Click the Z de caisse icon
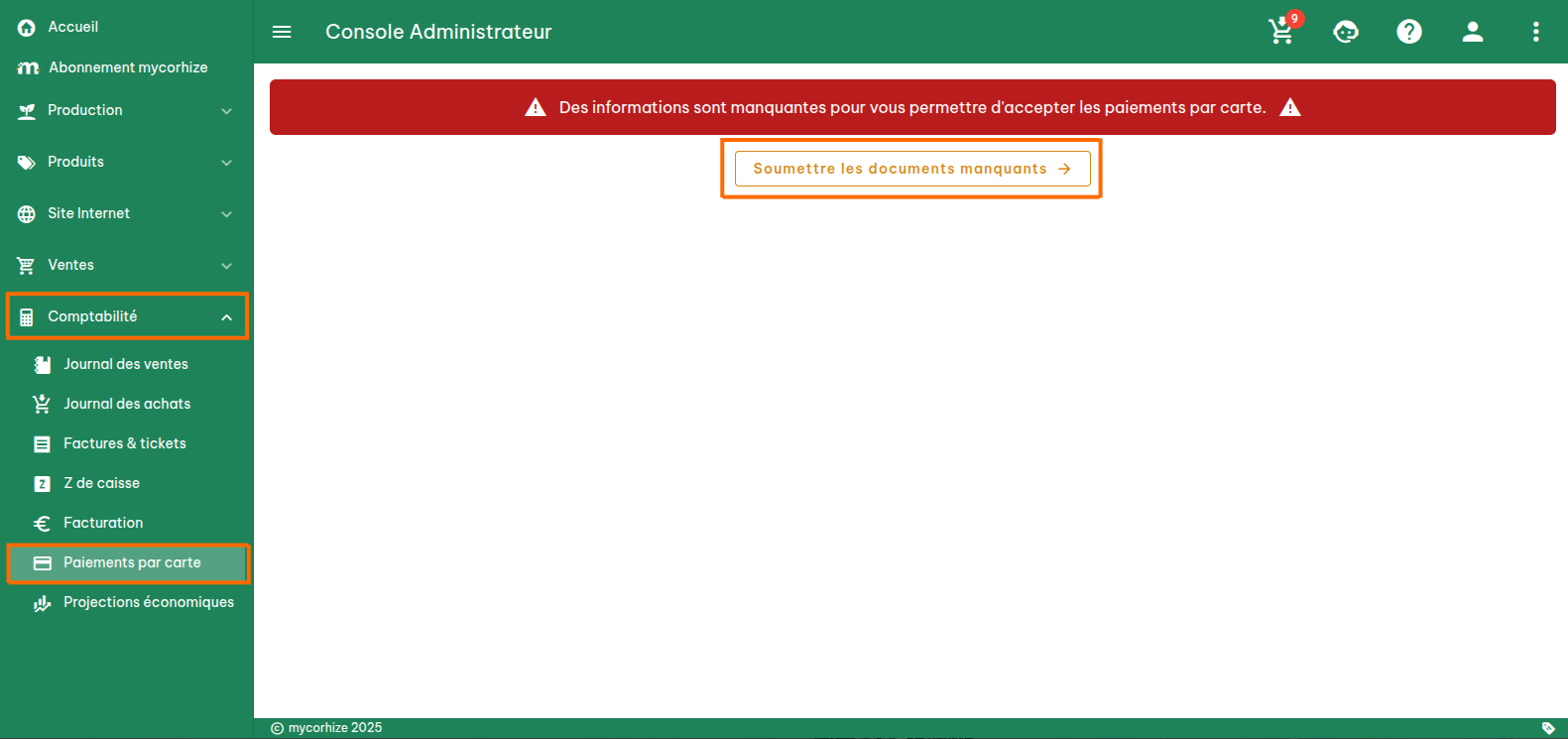This screenshot has height=739, width=1568. point(42,484)
